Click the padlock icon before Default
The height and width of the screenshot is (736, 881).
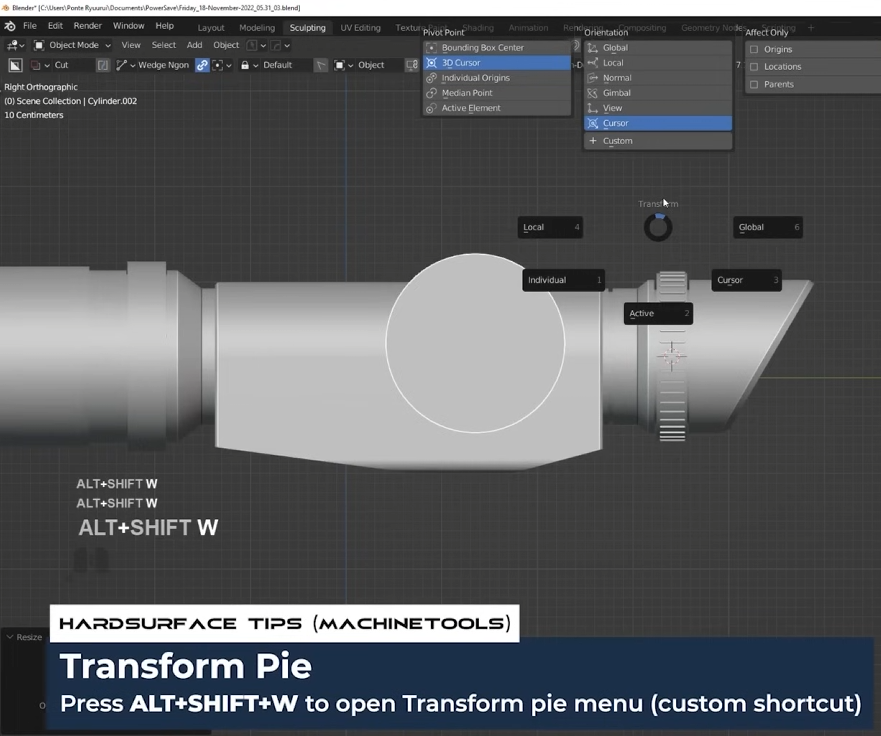[x=245, y=65]
